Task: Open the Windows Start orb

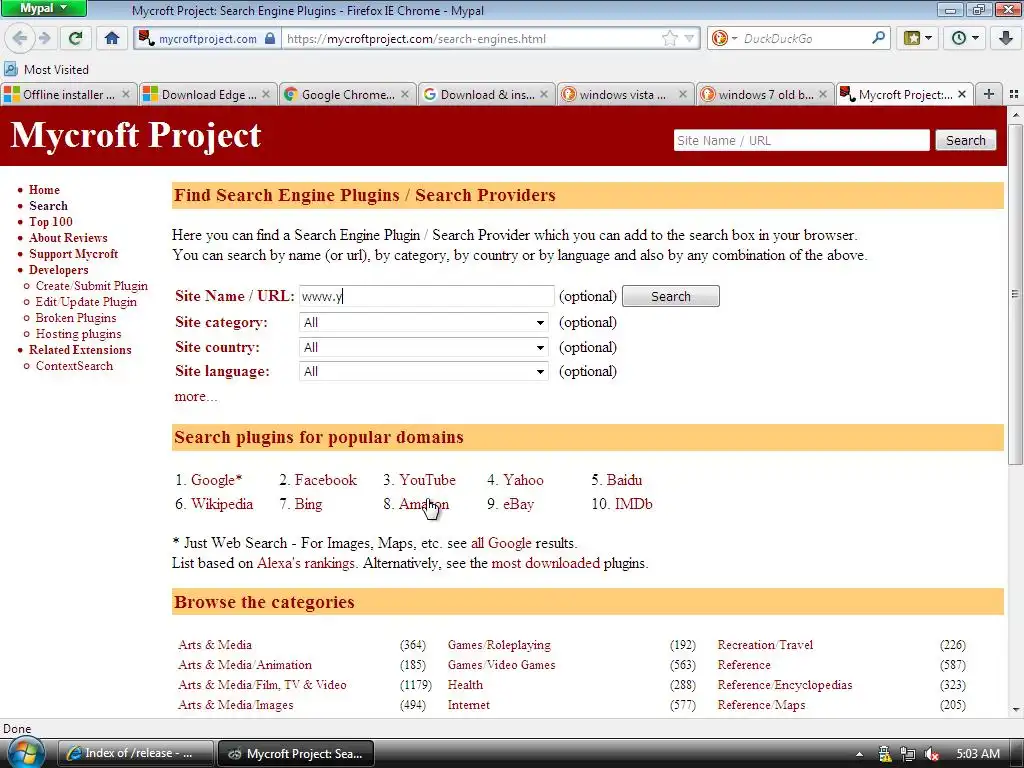Action: point(25,753)
